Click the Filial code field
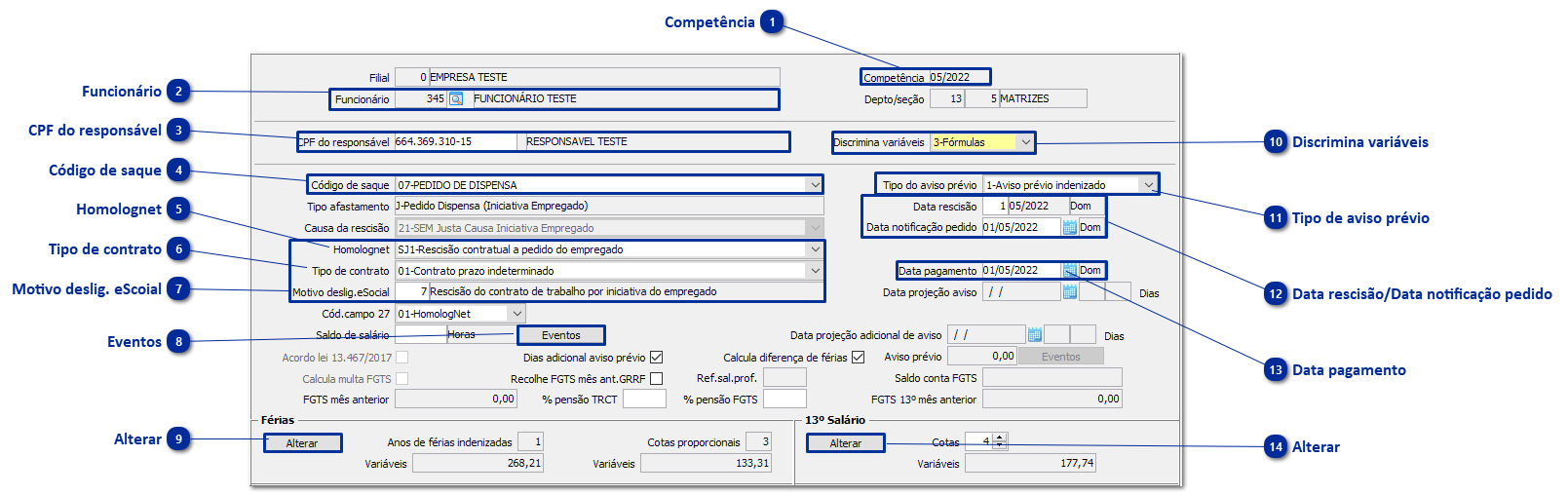The width and height of the screenshot is (1568, 495). (x=411, y=77)
